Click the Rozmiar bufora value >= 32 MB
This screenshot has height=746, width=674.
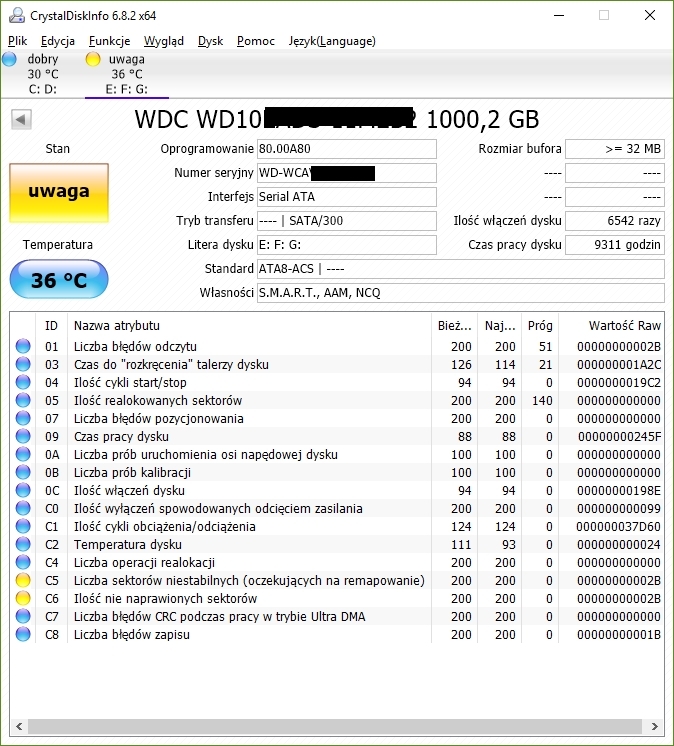[615, 149]
